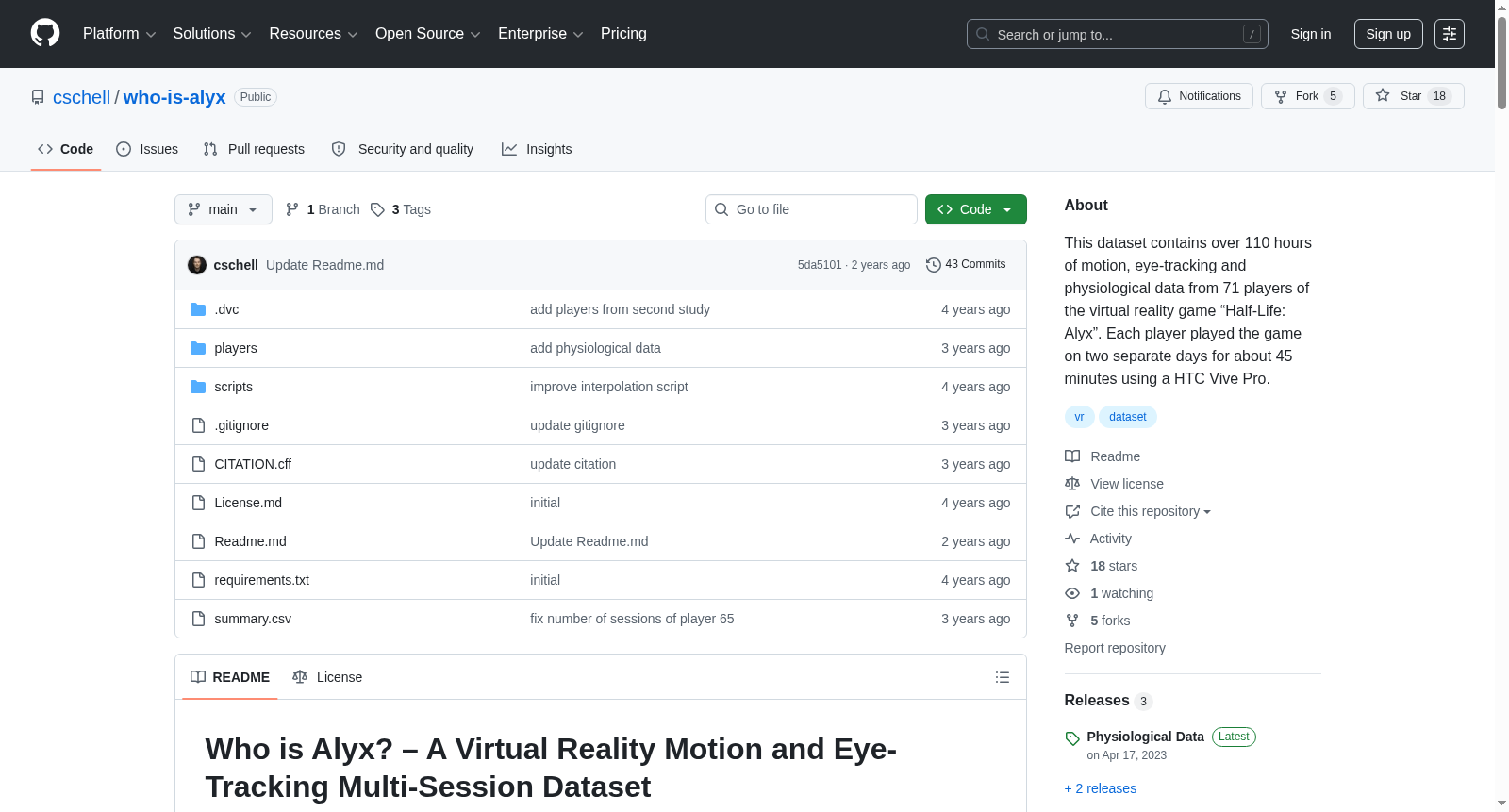Open the .dvc folder icon

coord(198,309)
